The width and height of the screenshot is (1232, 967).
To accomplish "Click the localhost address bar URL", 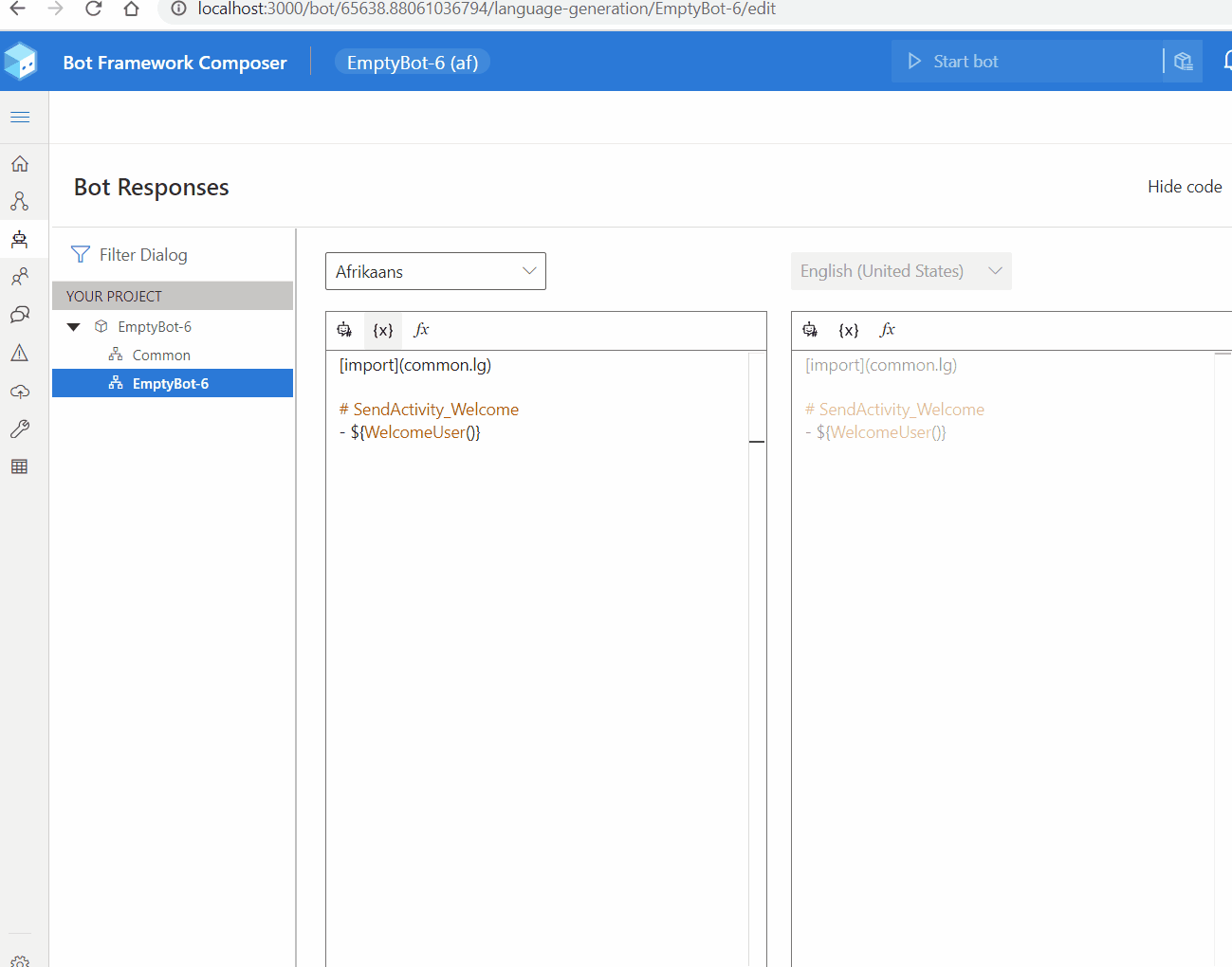I will pyautogui.click(x=487, y=9).
